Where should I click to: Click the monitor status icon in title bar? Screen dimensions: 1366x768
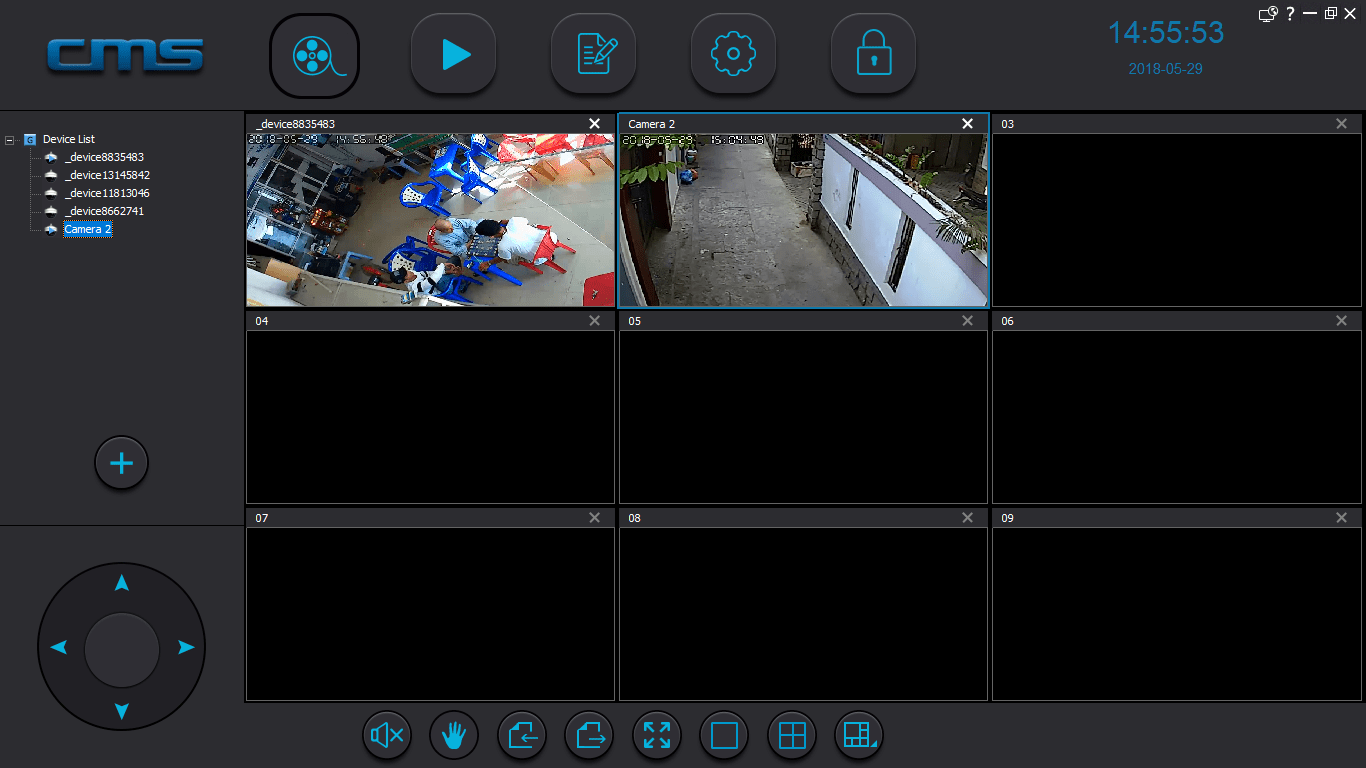coord(1268,13)
